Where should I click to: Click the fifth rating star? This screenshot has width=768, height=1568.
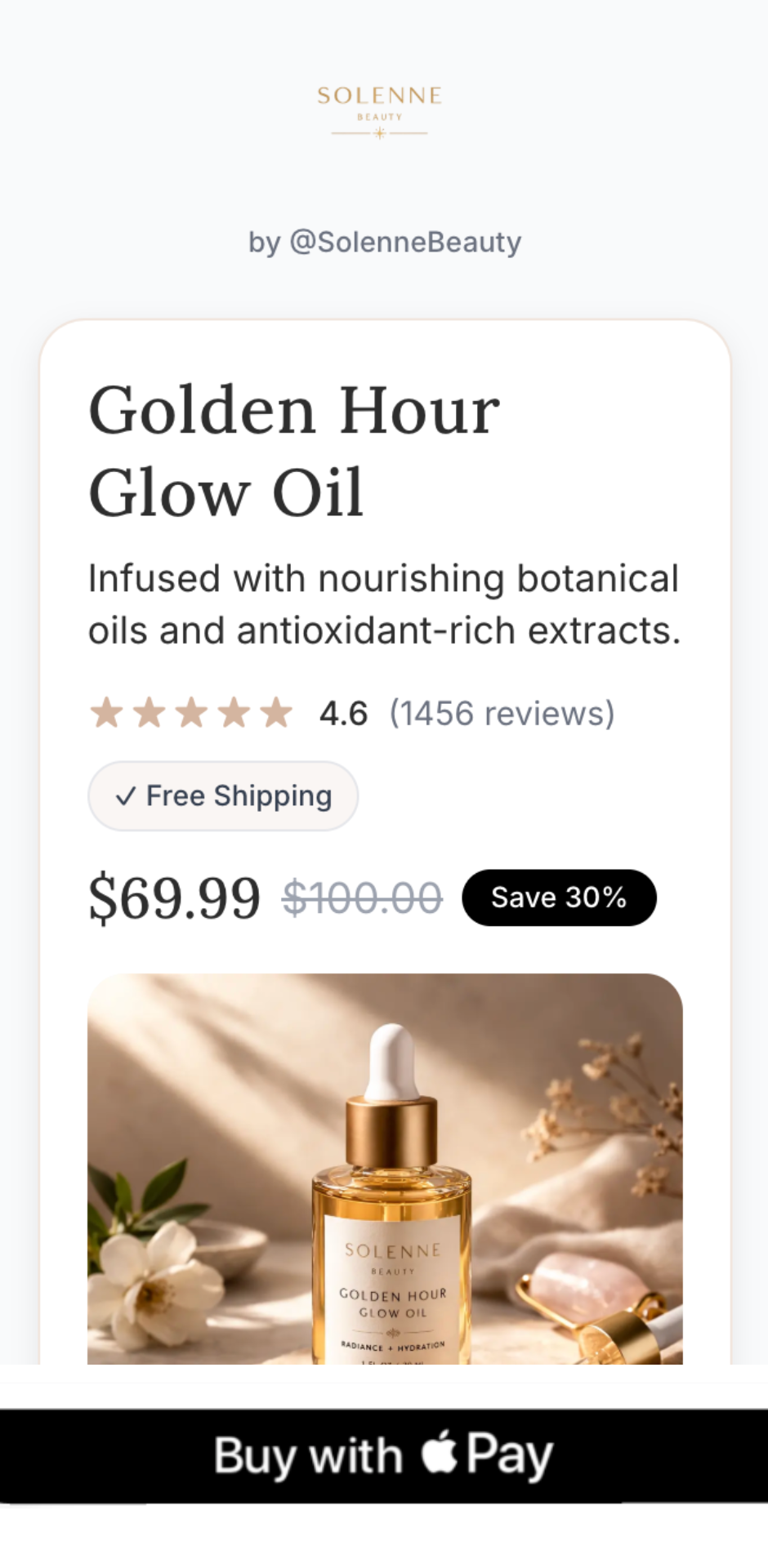coord(276,712)
